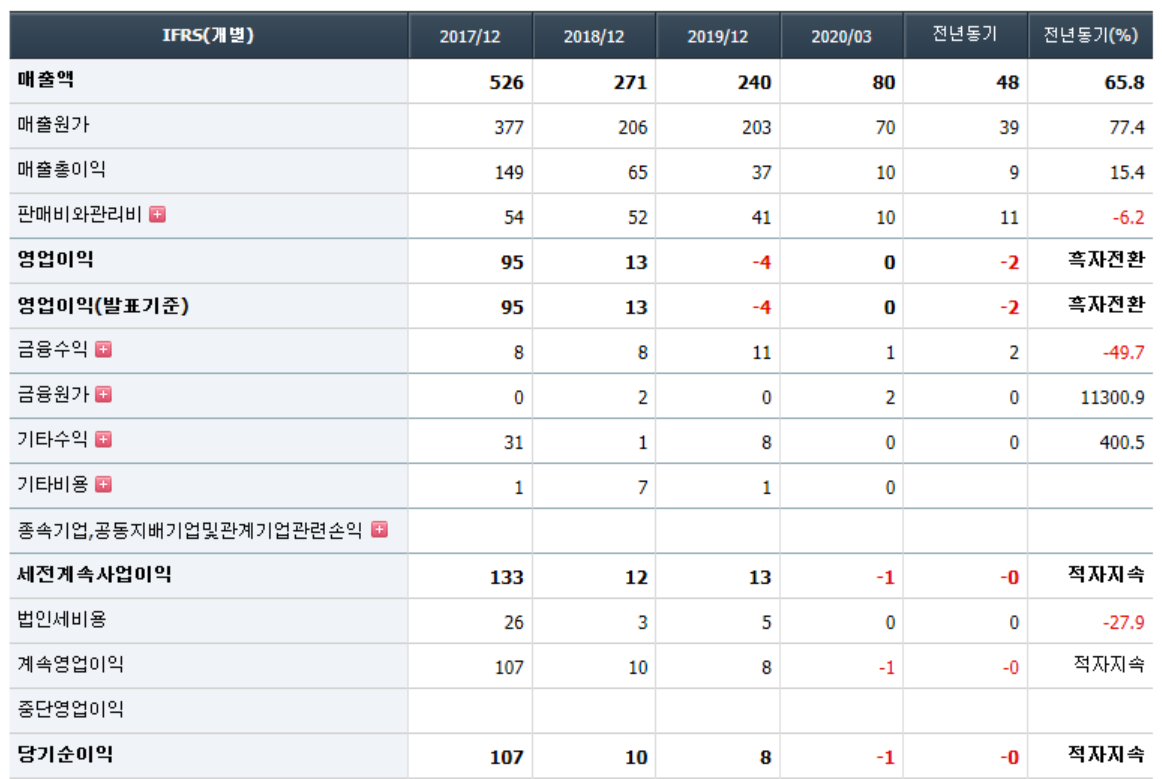The height and width of the screenshot is (779, 1162).
Task: Select 판매비와관리비 percentage -6.2
Action: [x=1128, y=217]
